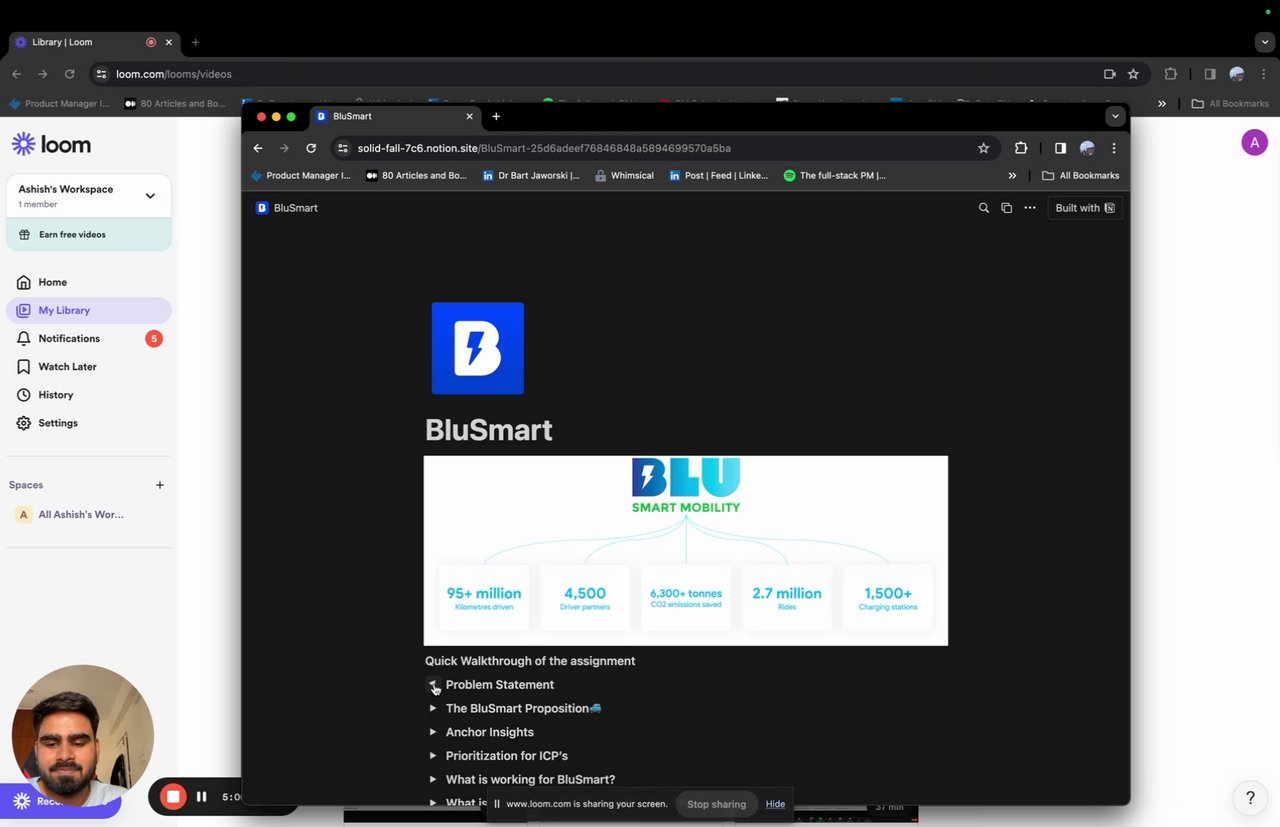Open the tab search dropdown in BluSmart window
Image resolution: width=1280 pixels, height=827 pixels.
(x=1115, y=116)
